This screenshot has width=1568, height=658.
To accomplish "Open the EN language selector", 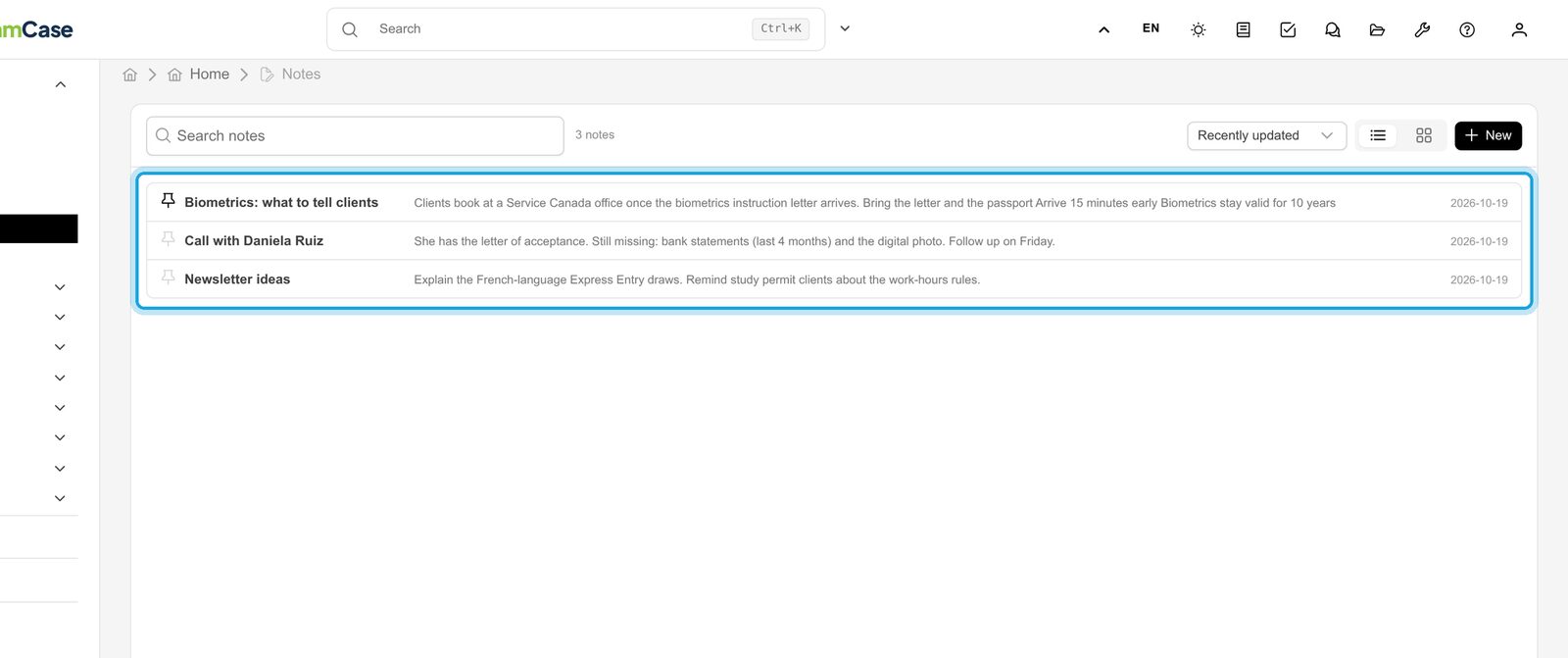I will (x=1151, y=28).
